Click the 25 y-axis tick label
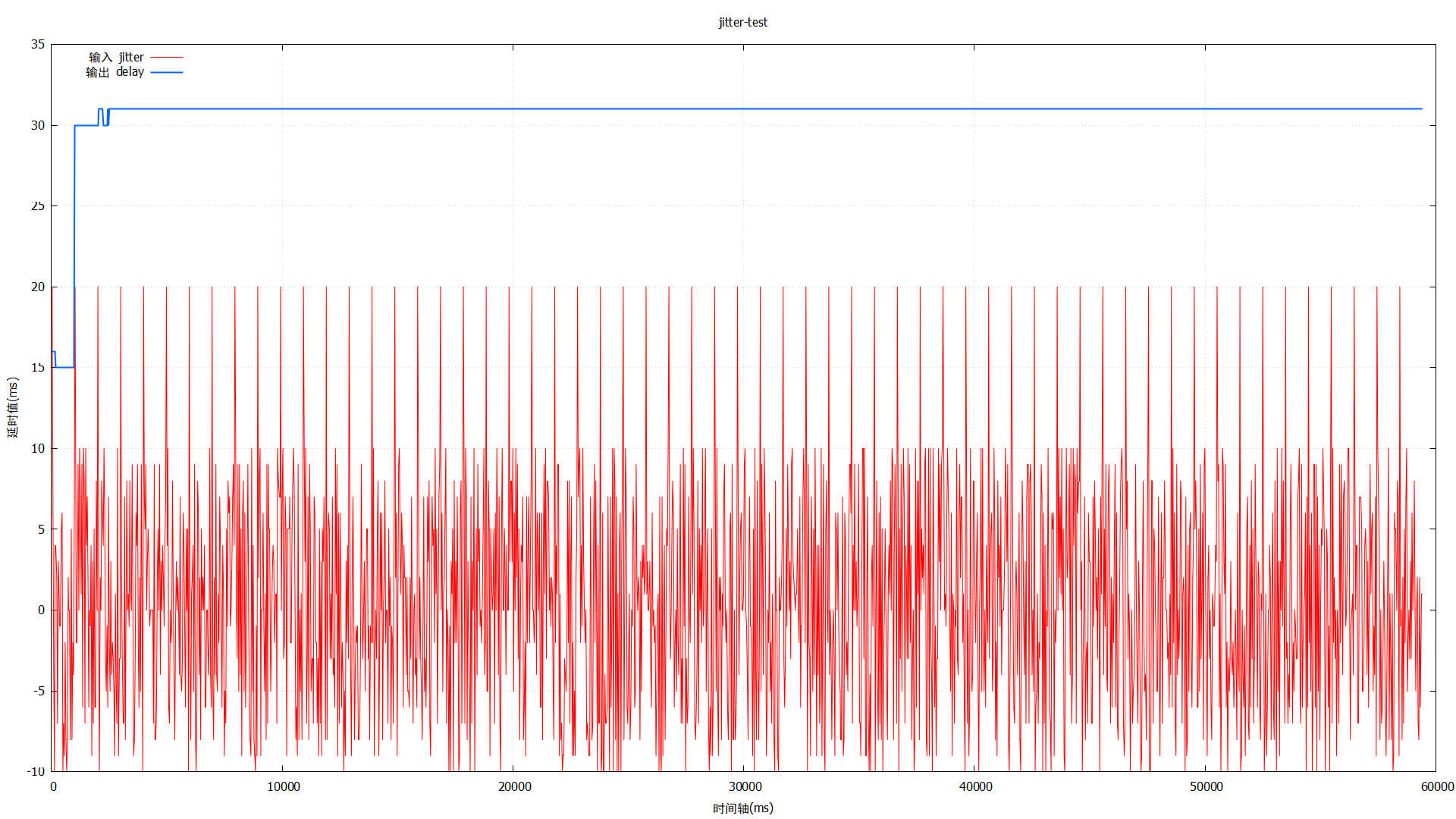Screen dimensions: 1456x819 (x=38, y=206)
